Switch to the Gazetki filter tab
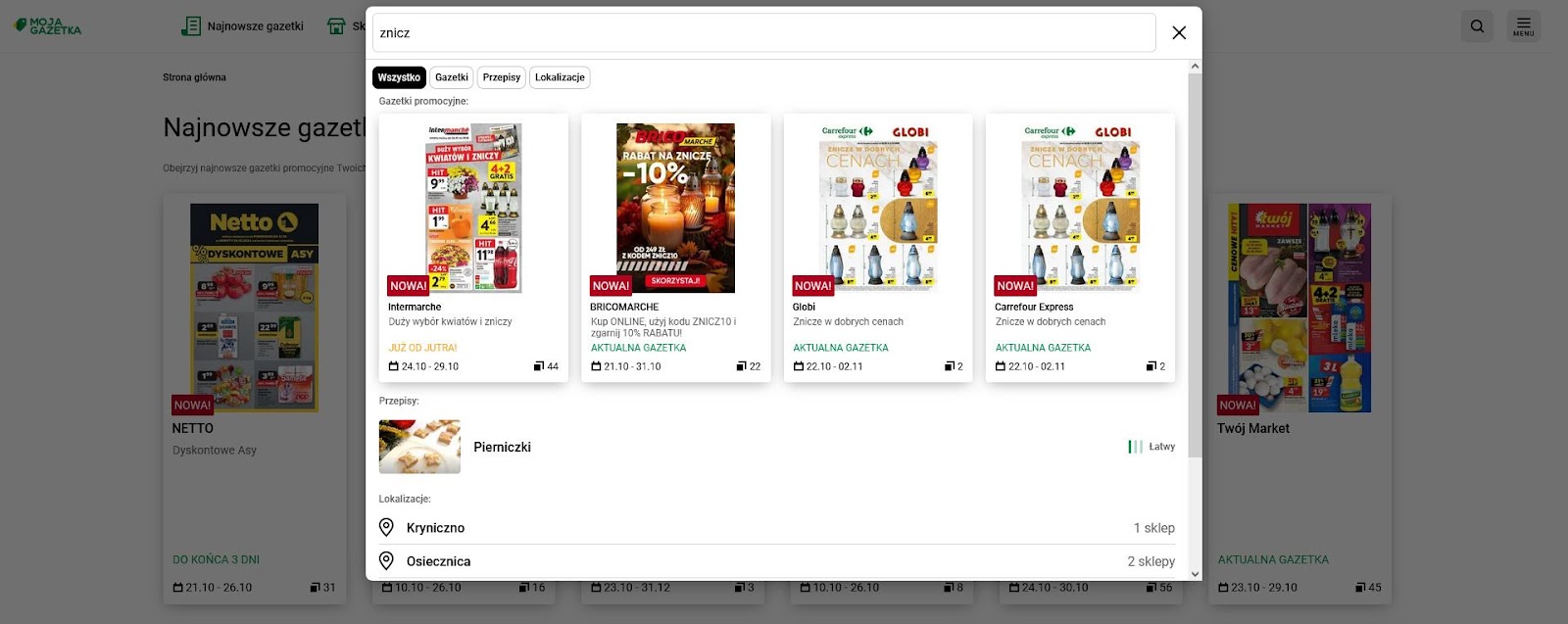Image resolution: width=1568 pixels, height=624 pixels. [452, 77]
